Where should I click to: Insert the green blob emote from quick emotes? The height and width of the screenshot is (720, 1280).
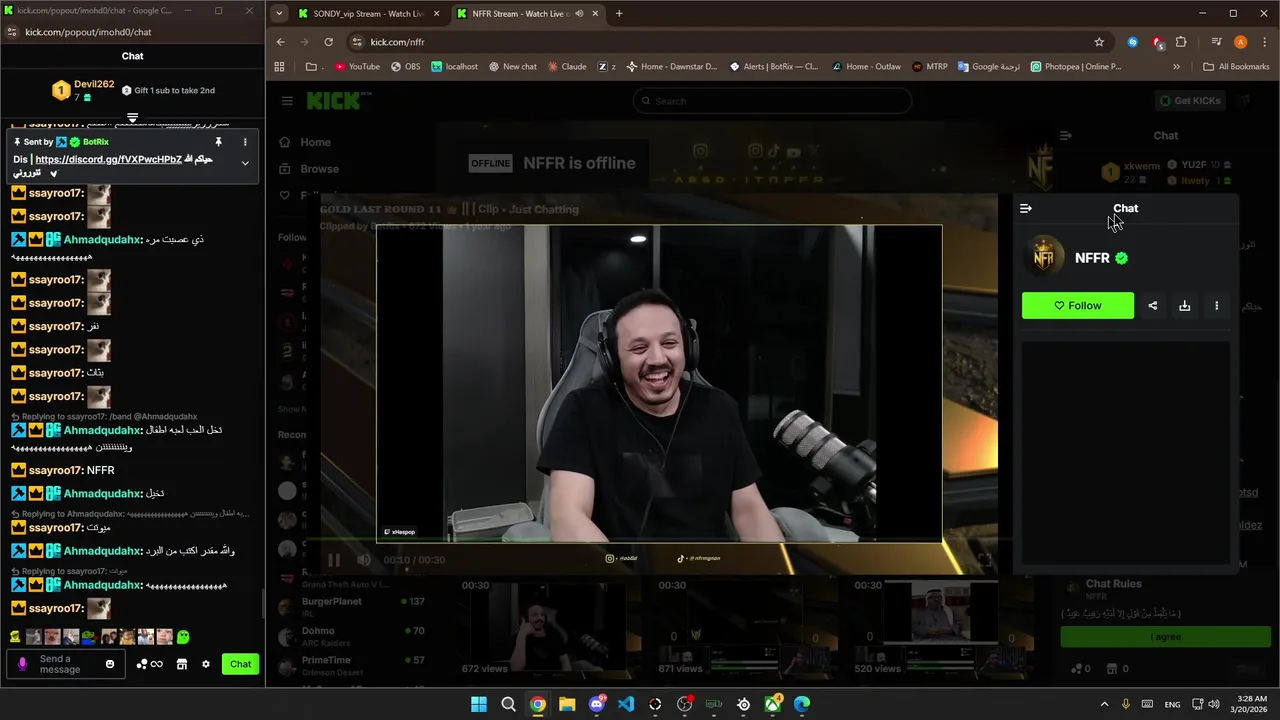pyautogui.click(x=183, y=636)
